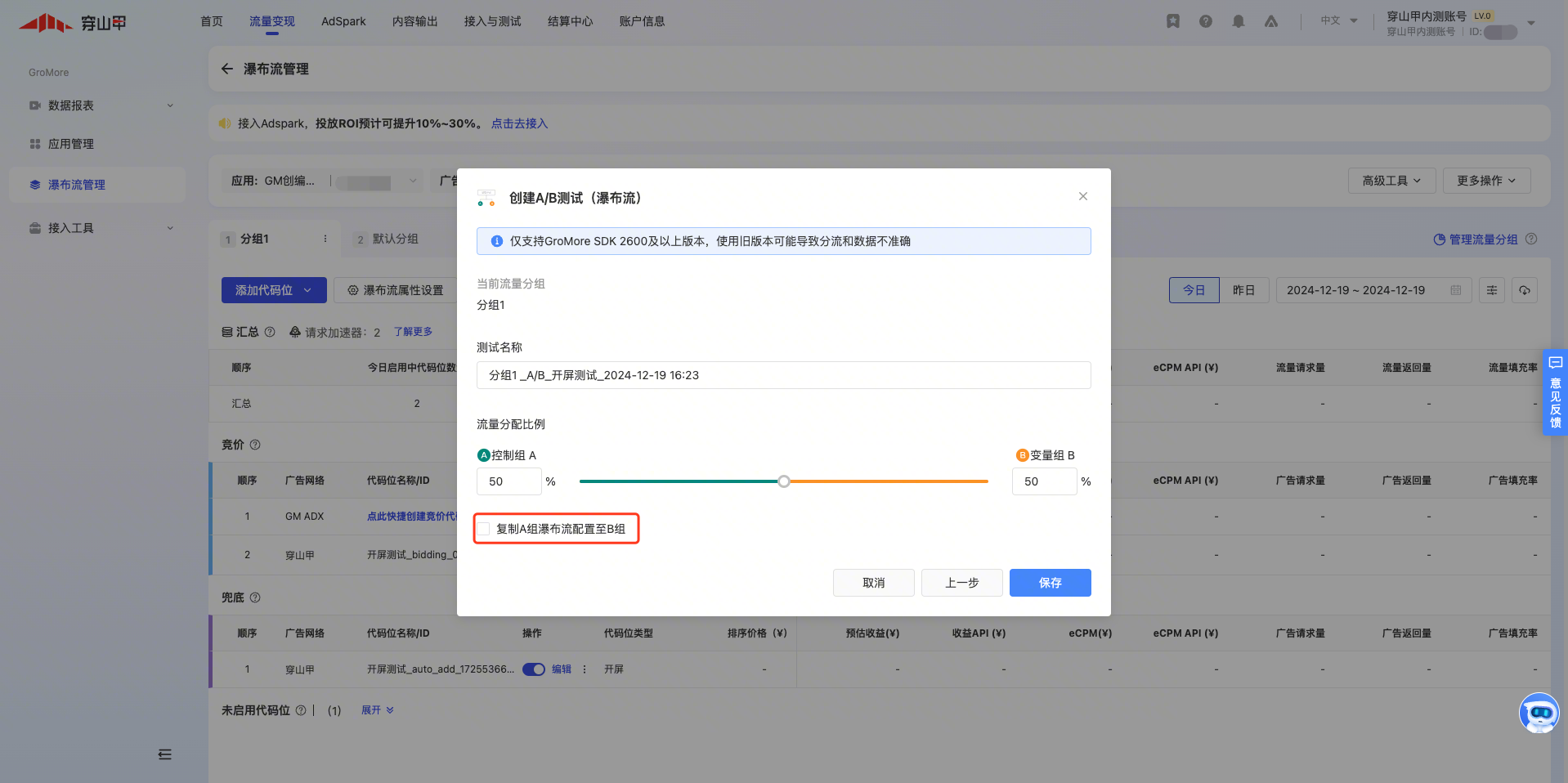
Task: Click the bookmark icon in top bar
Action: click(1172, 21)
